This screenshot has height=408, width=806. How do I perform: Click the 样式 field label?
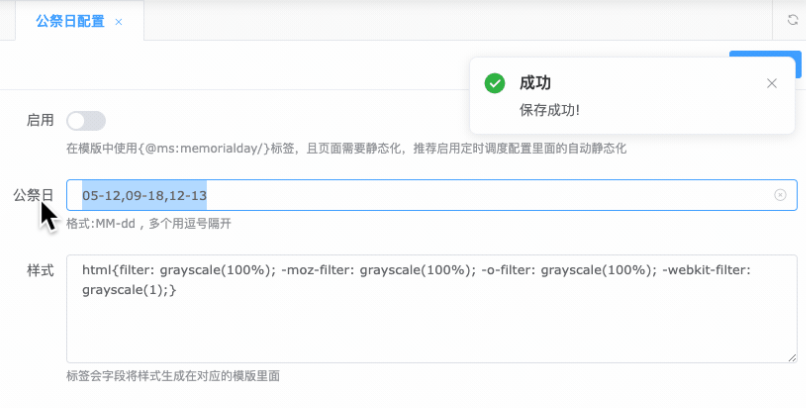[x=40, y=270]
